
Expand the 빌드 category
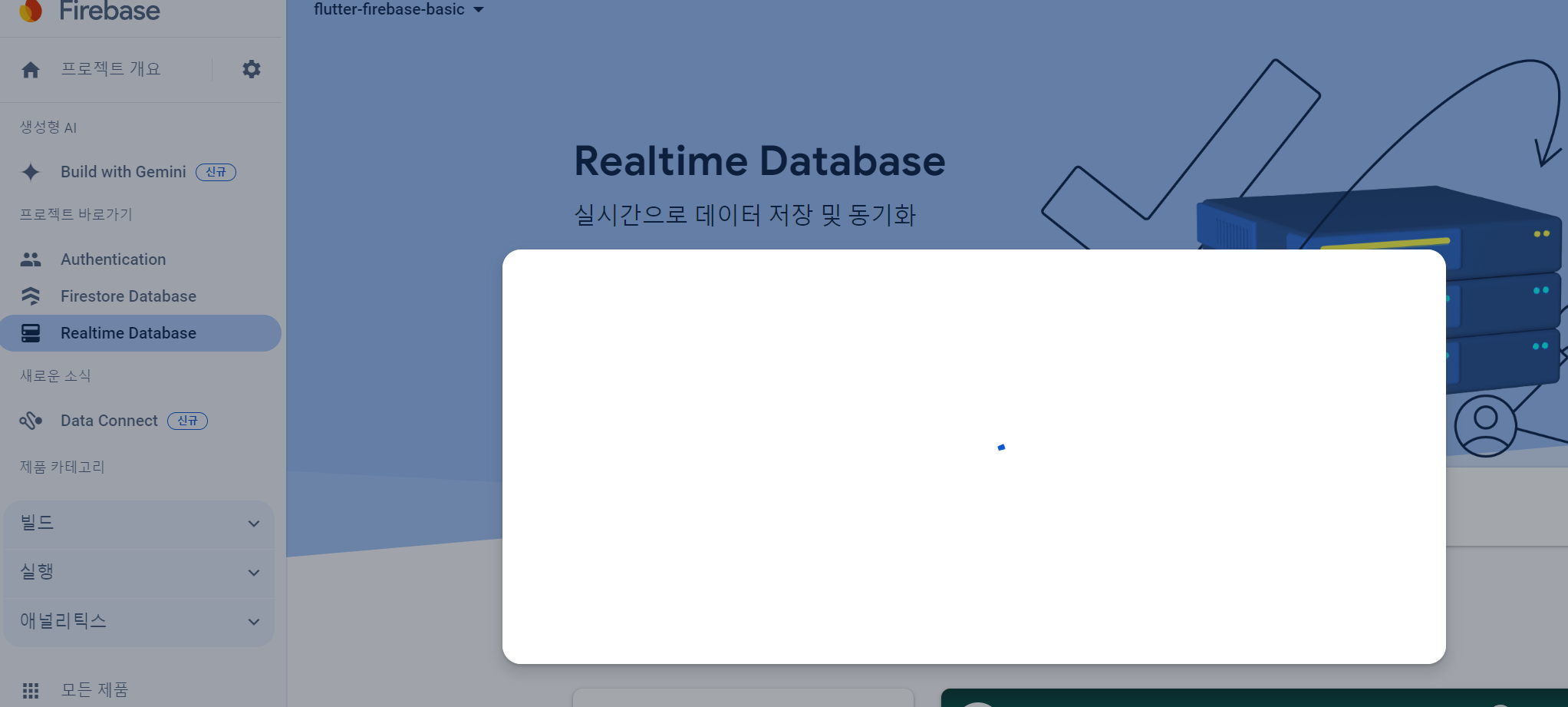(139, 524)
